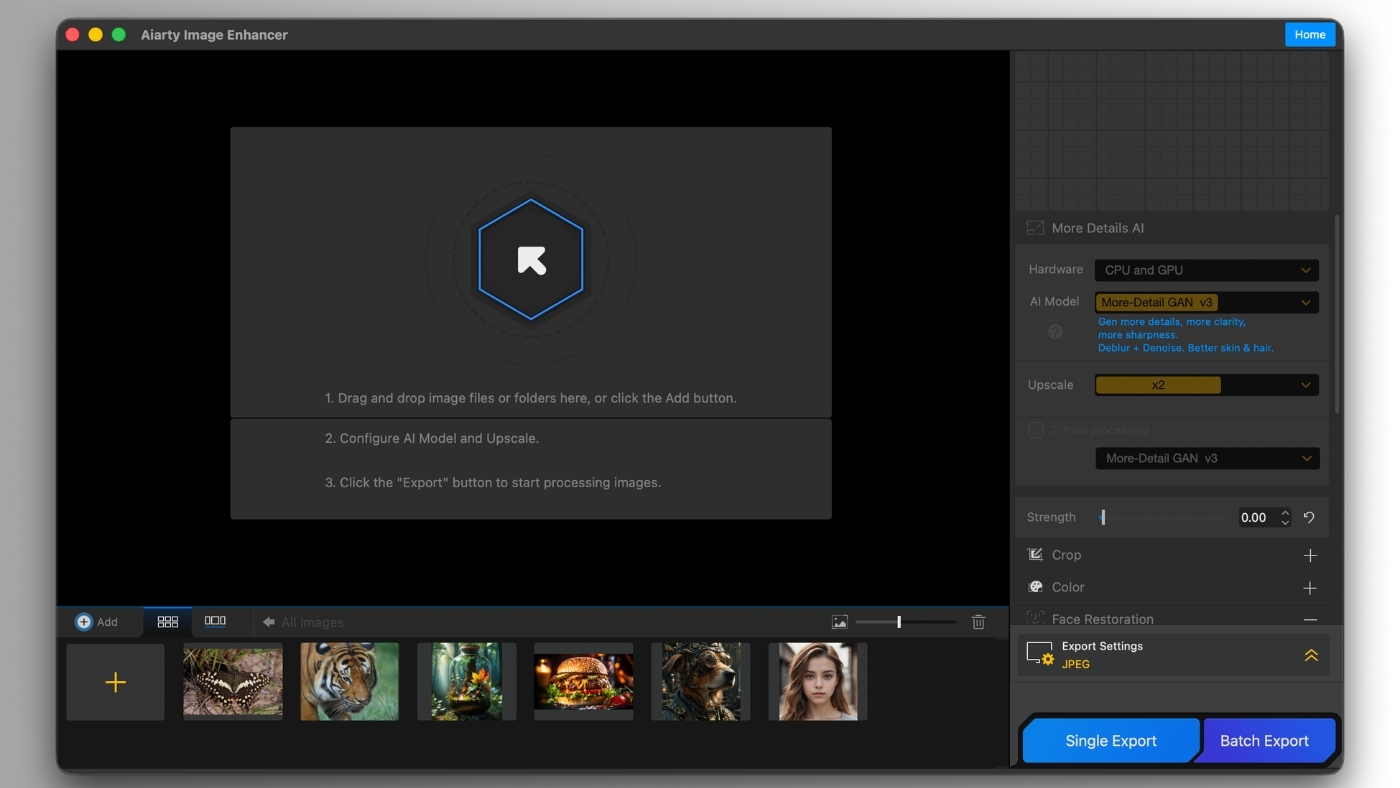
Task: Select the grid thumbnail view icon
Action: pos(168,621)
